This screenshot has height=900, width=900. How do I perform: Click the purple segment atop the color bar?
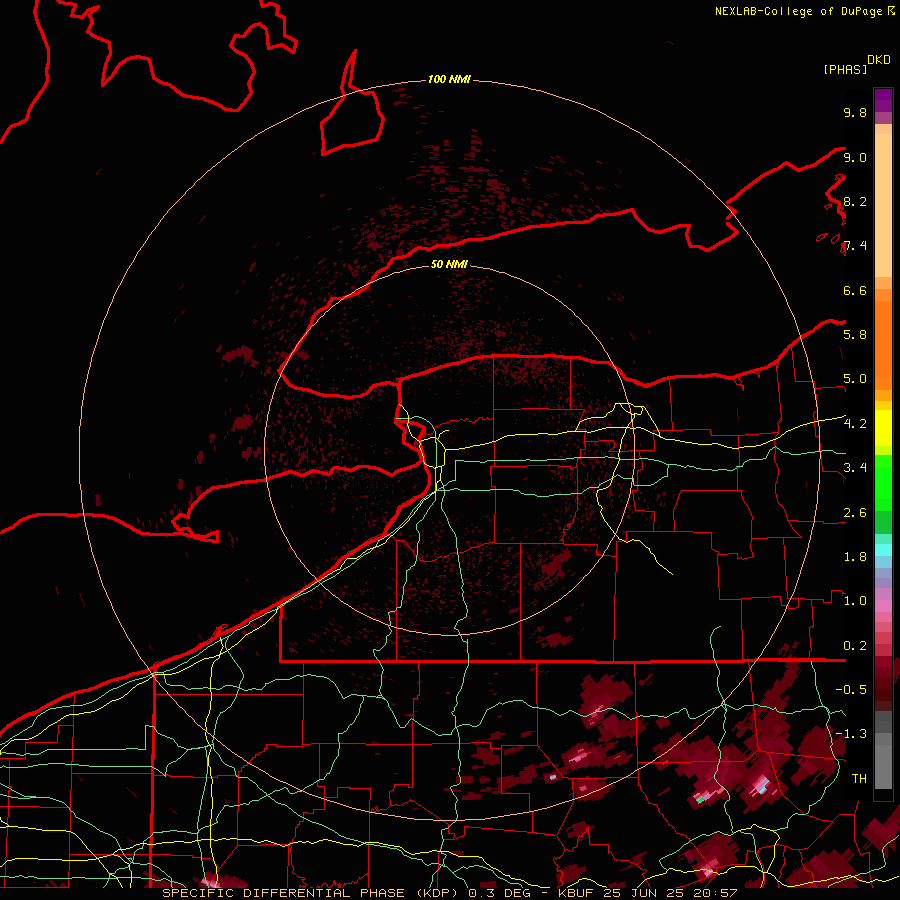tap(883, 100)
